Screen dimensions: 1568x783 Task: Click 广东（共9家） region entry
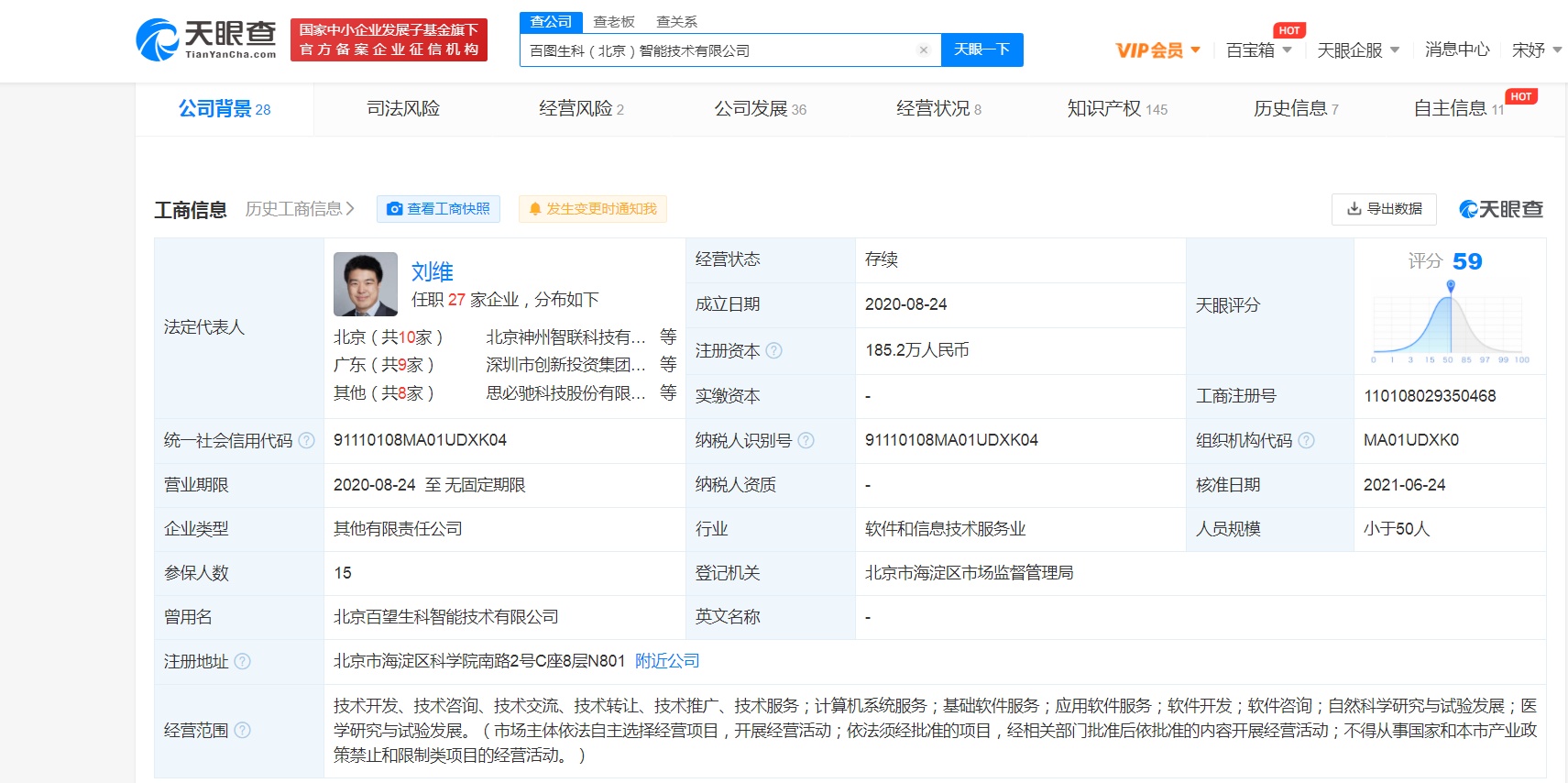tap(384, 365)
